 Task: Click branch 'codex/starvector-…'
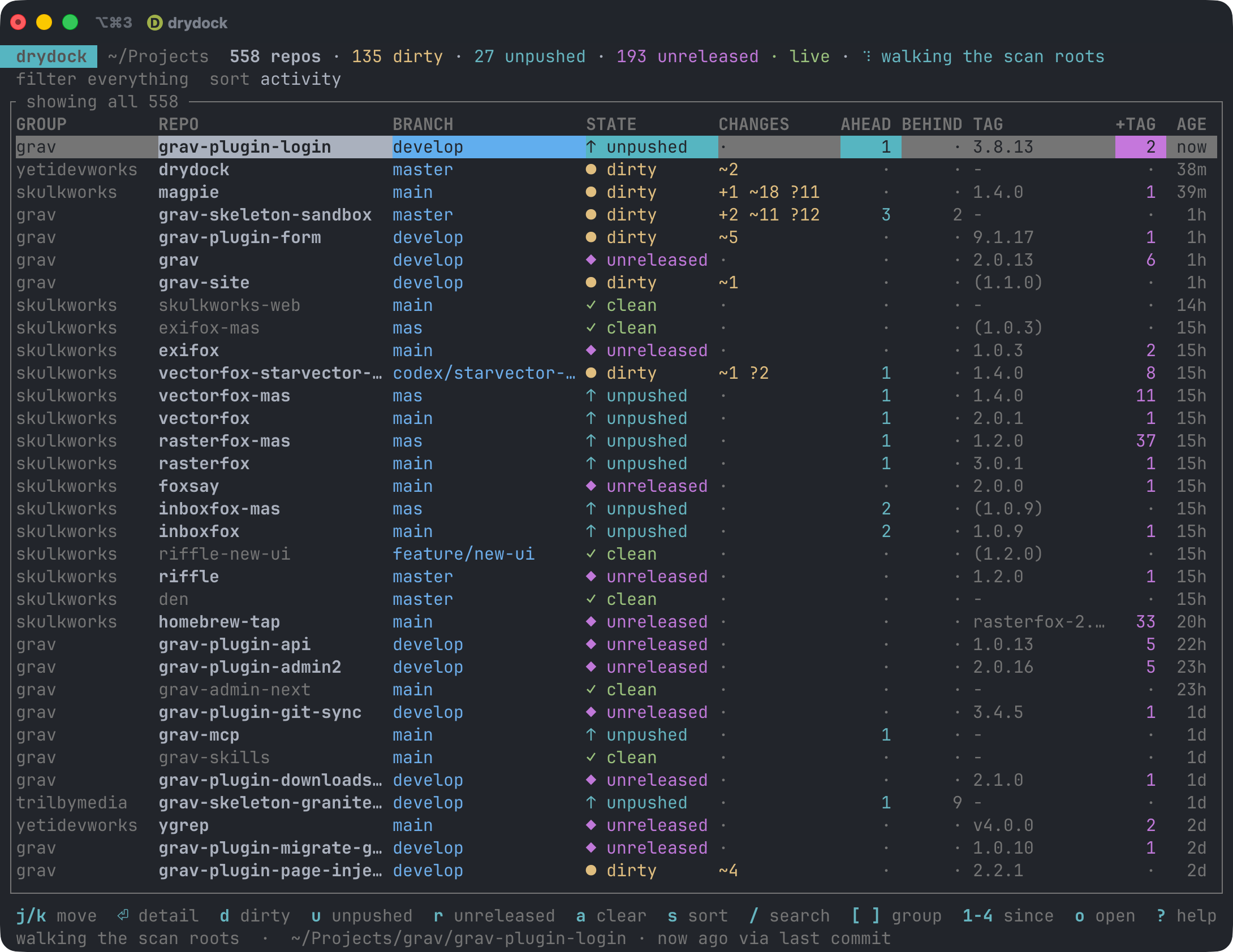tap(484, 373)
